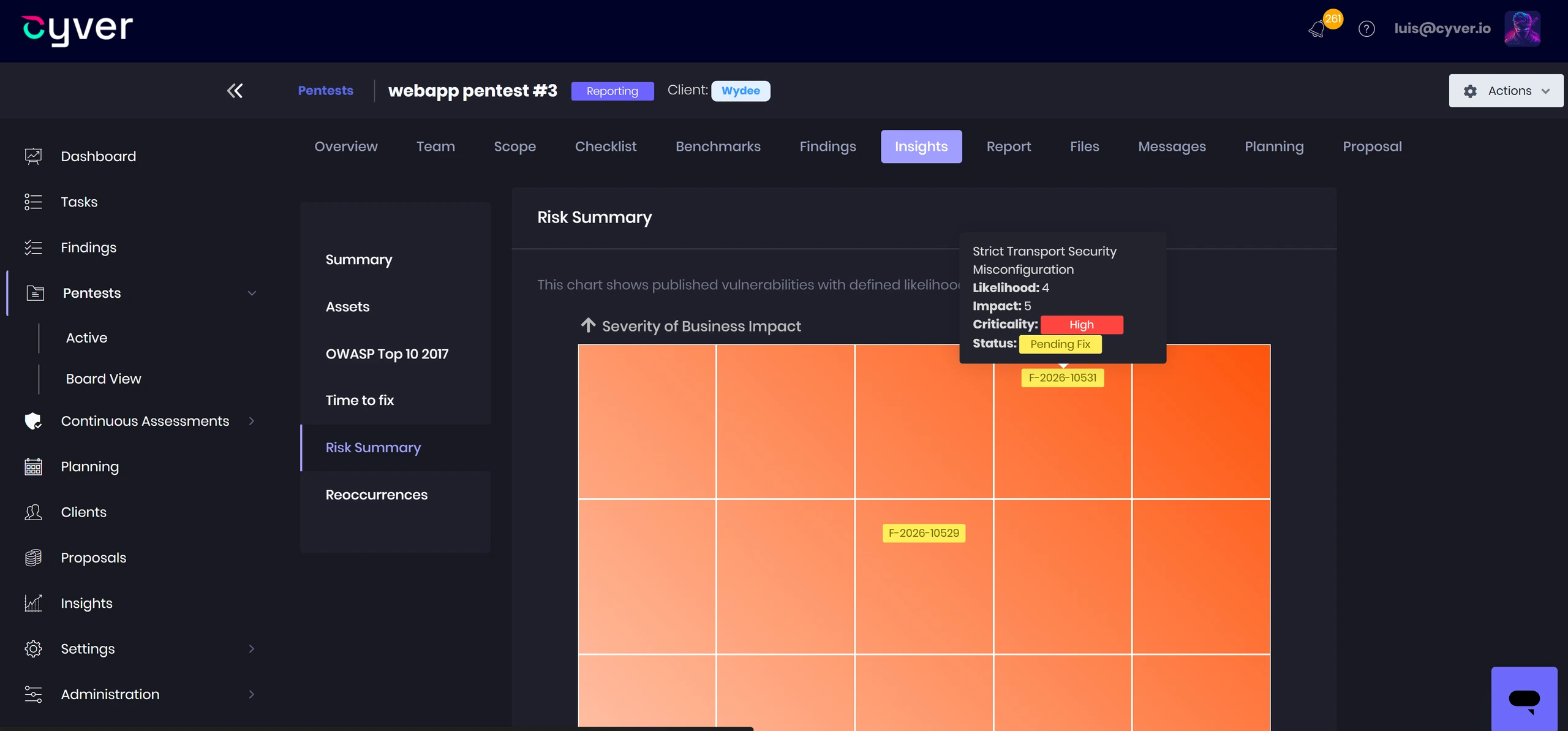Click the Continuous Assessments shield icon

click(33, 421)
